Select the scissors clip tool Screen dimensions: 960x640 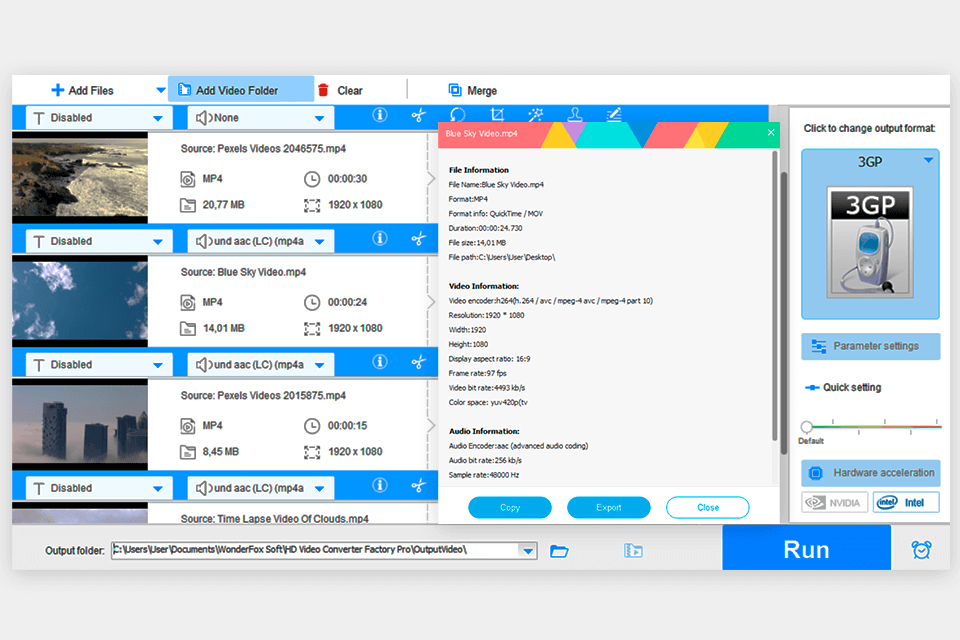[419, 115]
